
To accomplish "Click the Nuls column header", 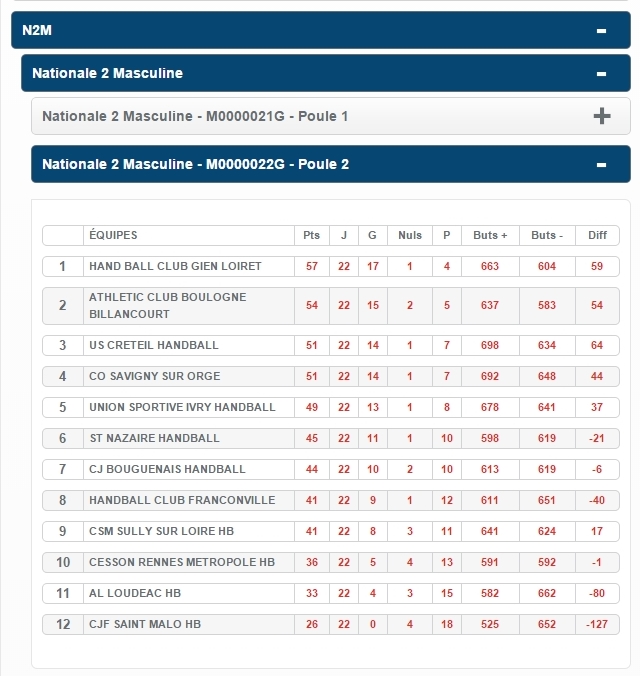I will pos(409,236).
